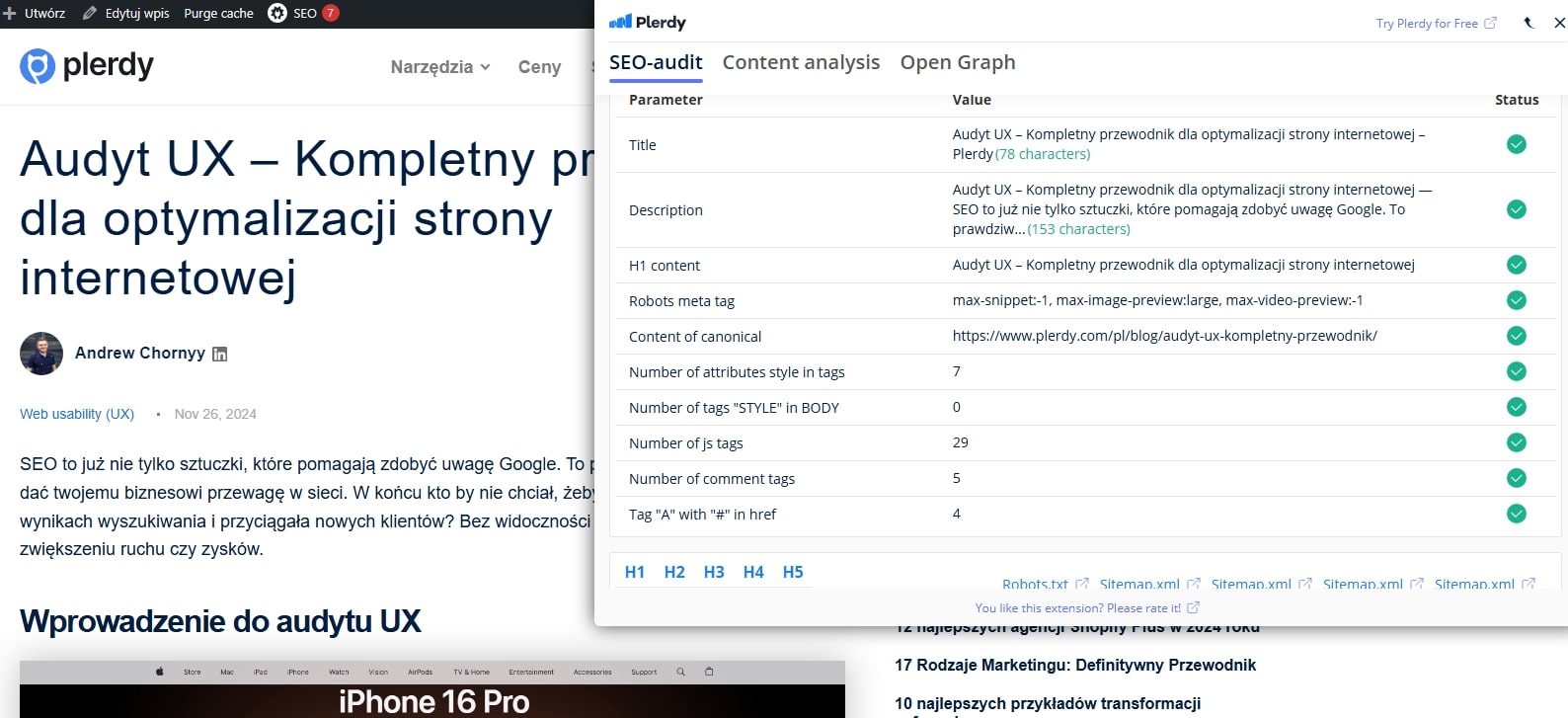Click the "Status" column header
Image resolution: width=1568 pixels, height=718 pixels.
point(1517,100)
